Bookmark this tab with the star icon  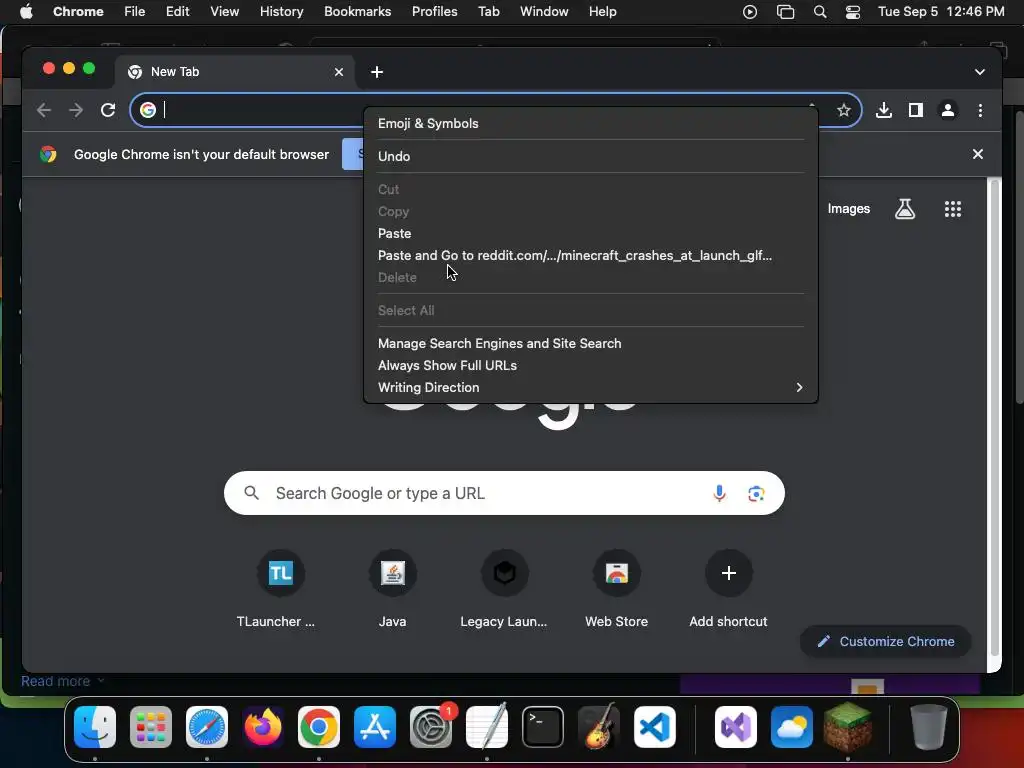[844, 110]
